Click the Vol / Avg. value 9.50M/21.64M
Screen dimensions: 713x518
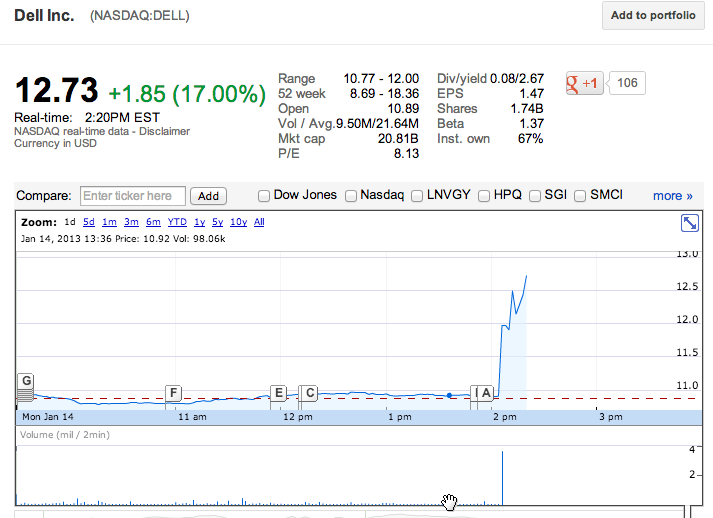pos(377,124)
